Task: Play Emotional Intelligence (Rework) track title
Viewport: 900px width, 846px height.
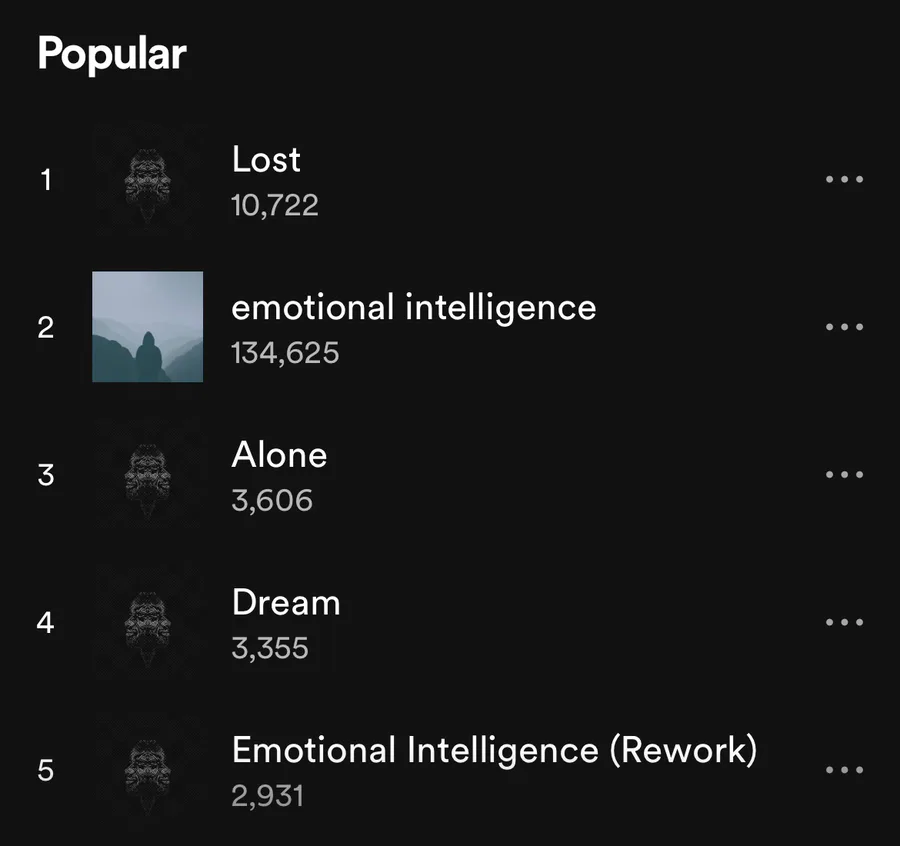Action: (x=494, y=750)
